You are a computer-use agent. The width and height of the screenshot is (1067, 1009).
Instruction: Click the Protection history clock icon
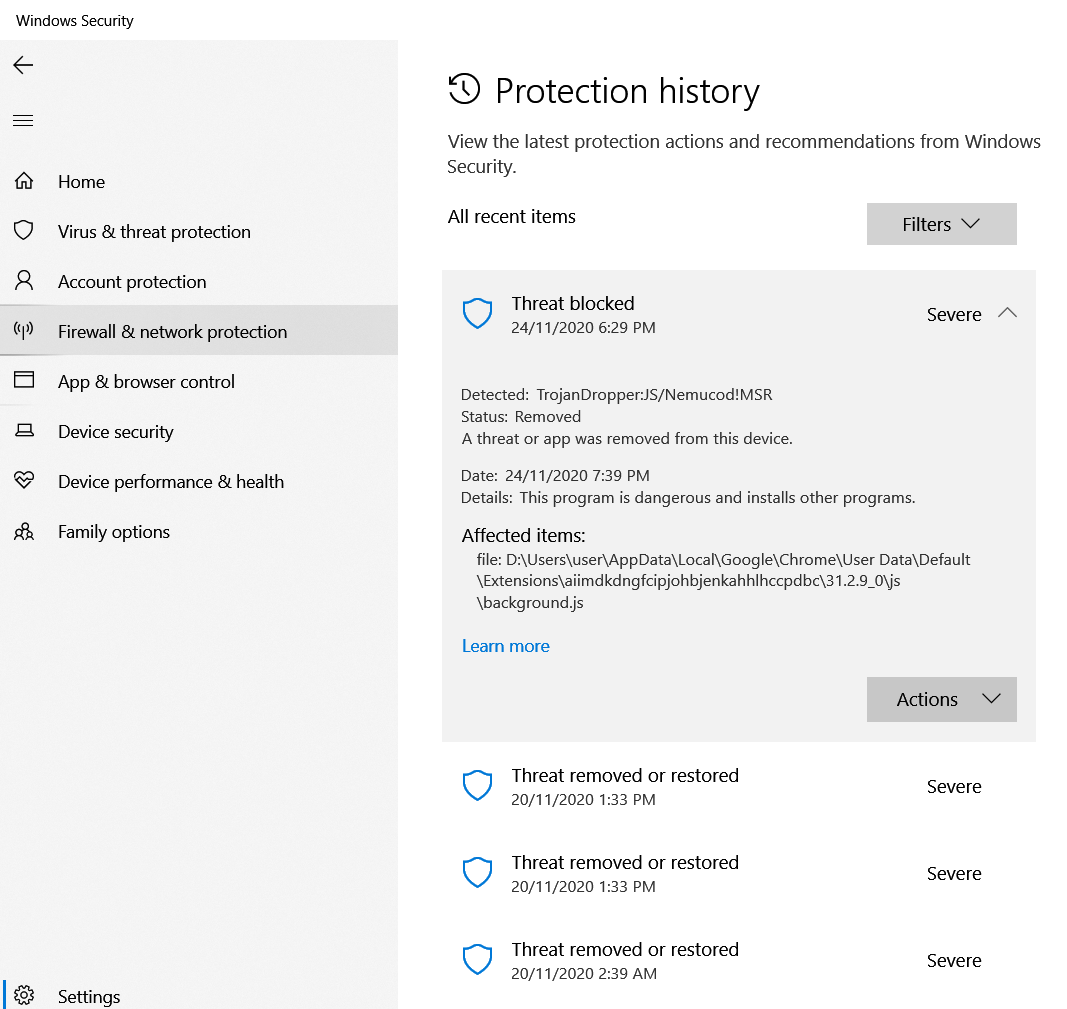point(465,89)
